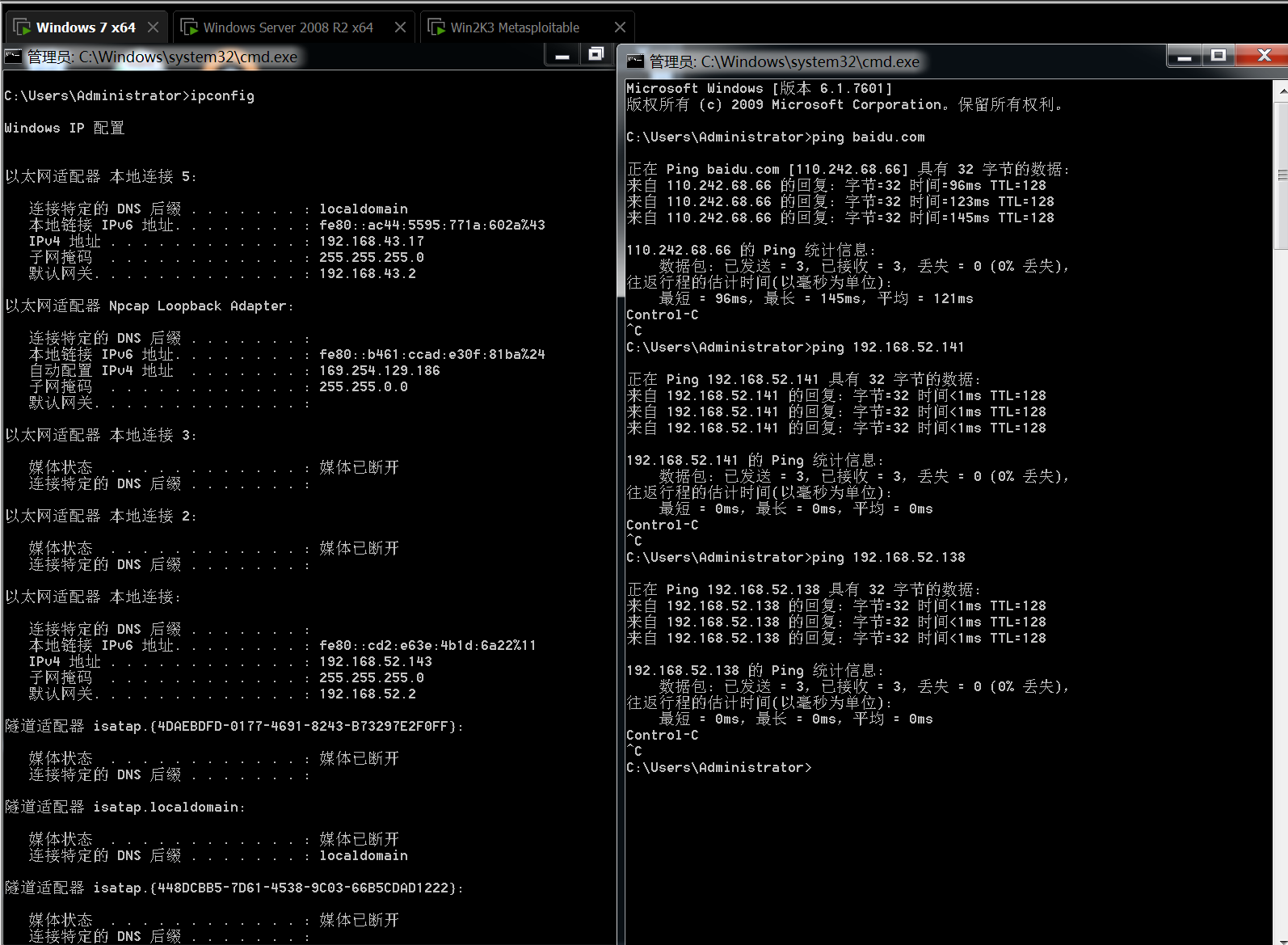Close the right ping cmd window
The height and width of the screenshot is (945, 1288).
[1265, 57]
